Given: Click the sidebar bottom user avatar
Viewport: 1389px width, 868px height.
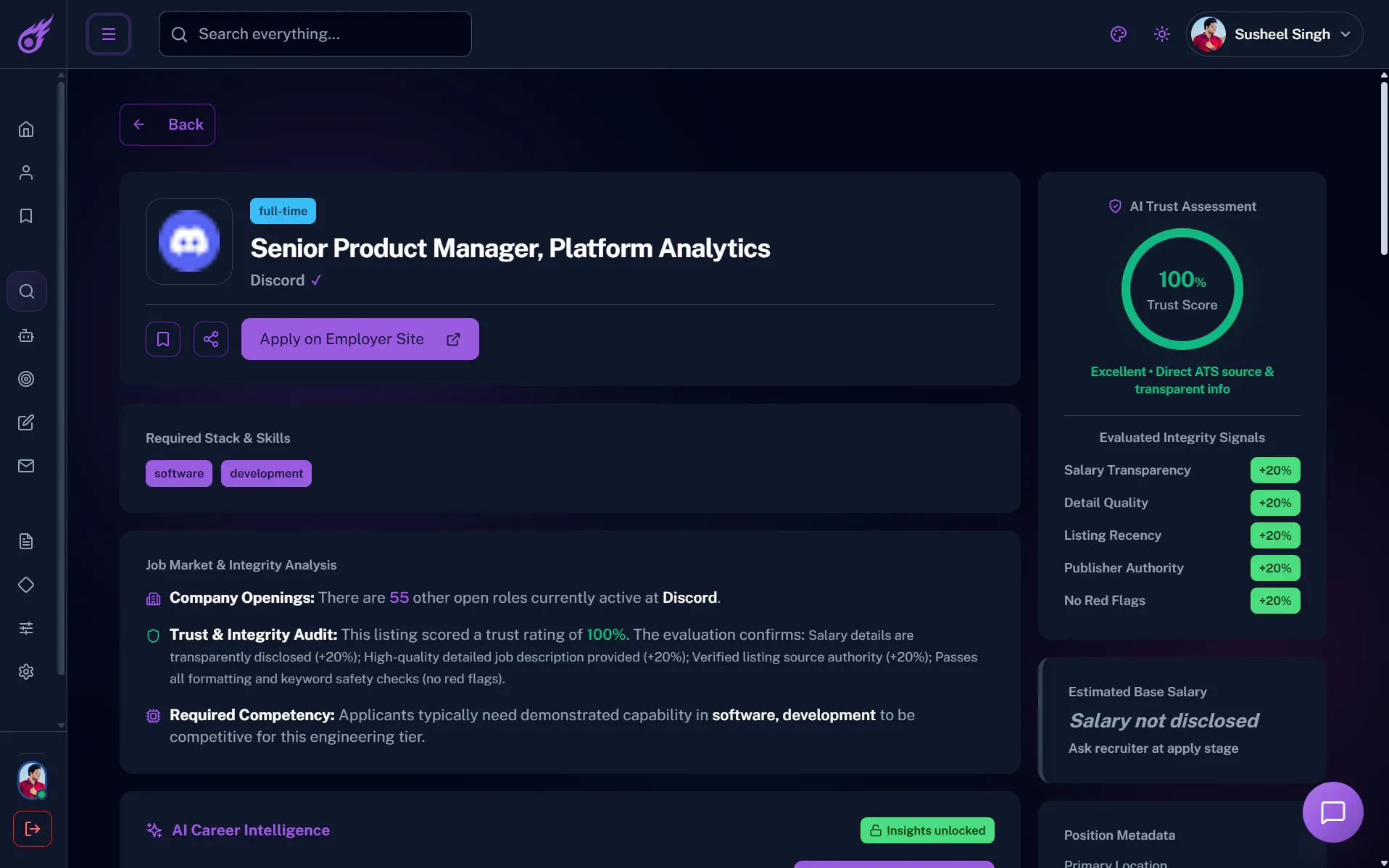Looking at the screenshot, I should click(x=33, y=780).
